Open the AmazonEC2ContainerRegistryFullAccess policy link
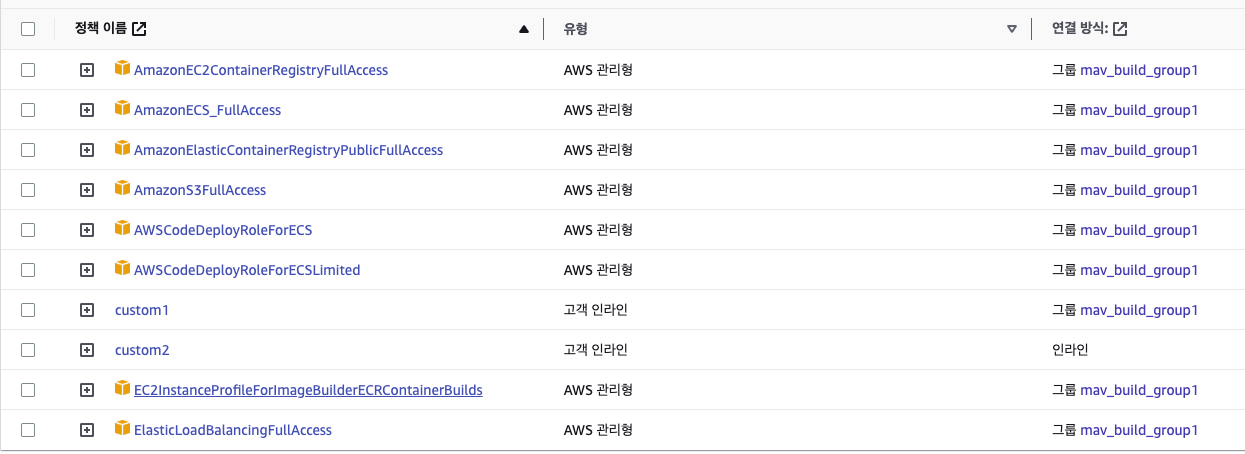 (x=261, y=70)
